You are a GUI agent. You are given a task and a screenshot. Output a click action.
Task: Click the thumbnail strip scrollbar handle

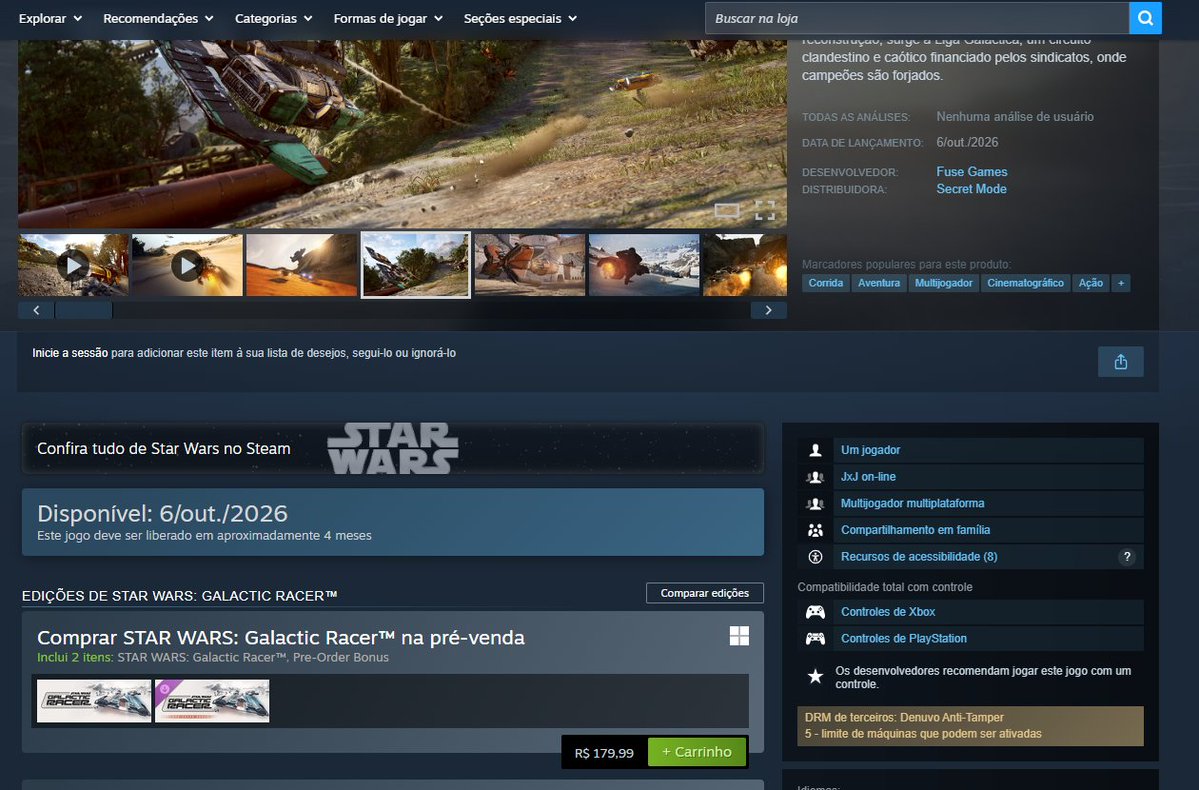tap(84, 310)
